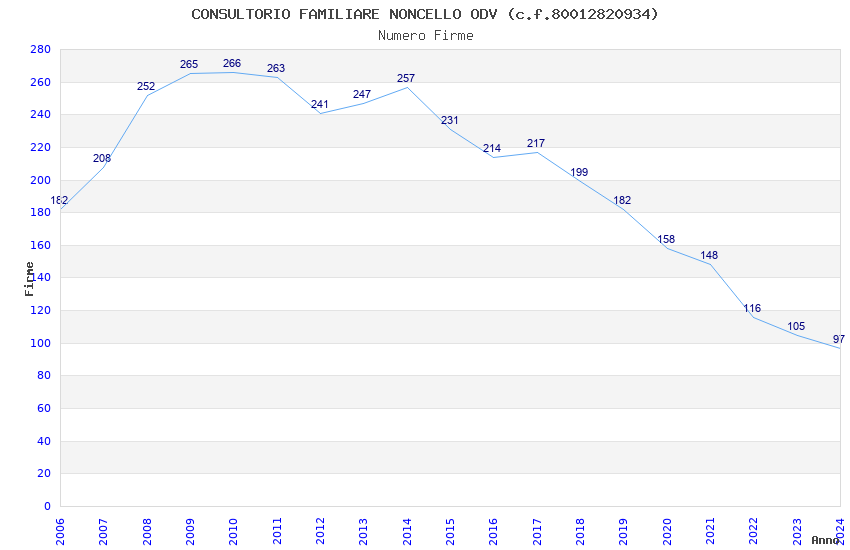Click the 80 value on the y-axis
The image size is (850, 550).
(x=44, y=376)
